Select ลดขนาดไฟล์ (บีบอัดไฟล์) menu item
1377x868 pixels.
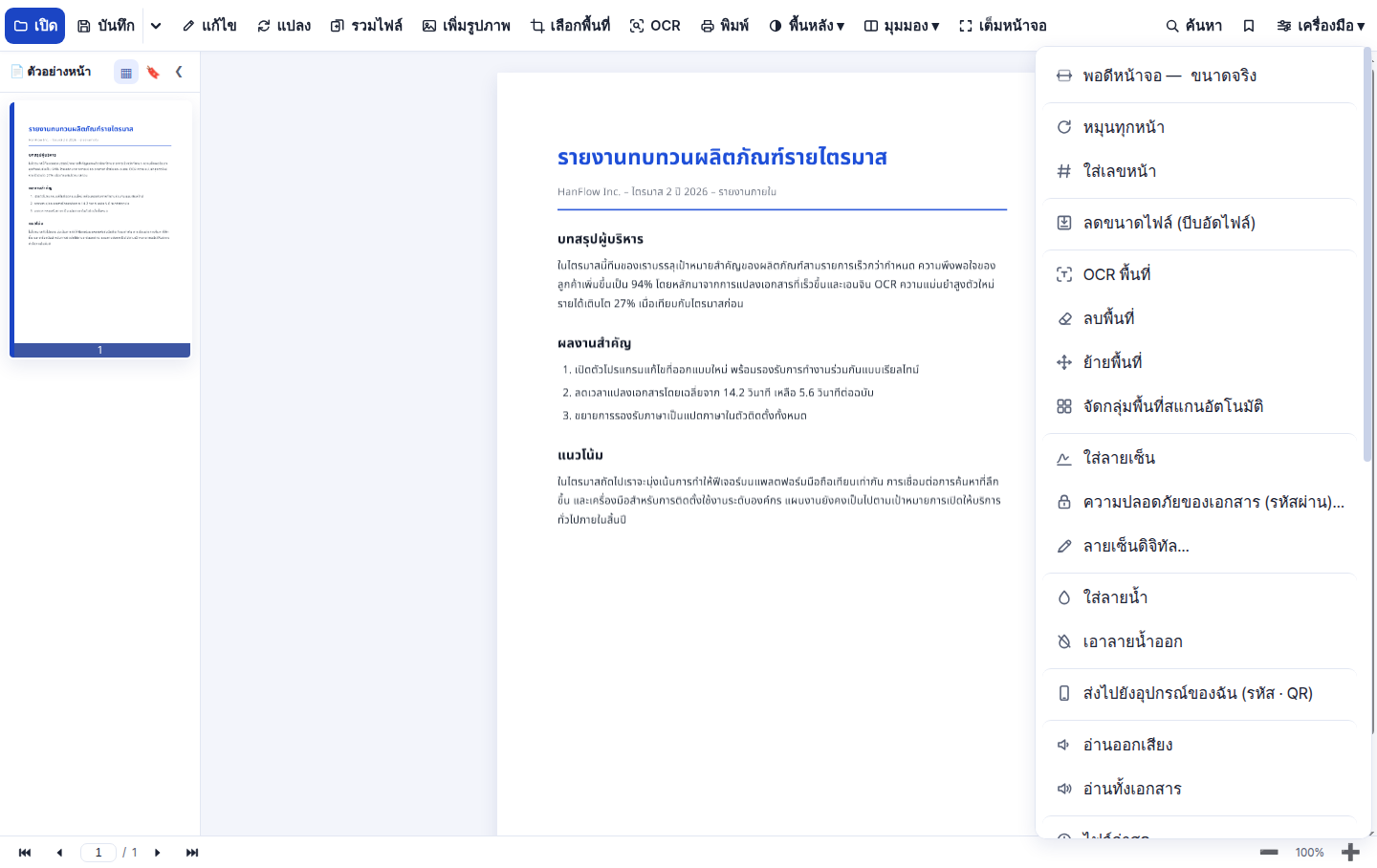[1199, 223]
